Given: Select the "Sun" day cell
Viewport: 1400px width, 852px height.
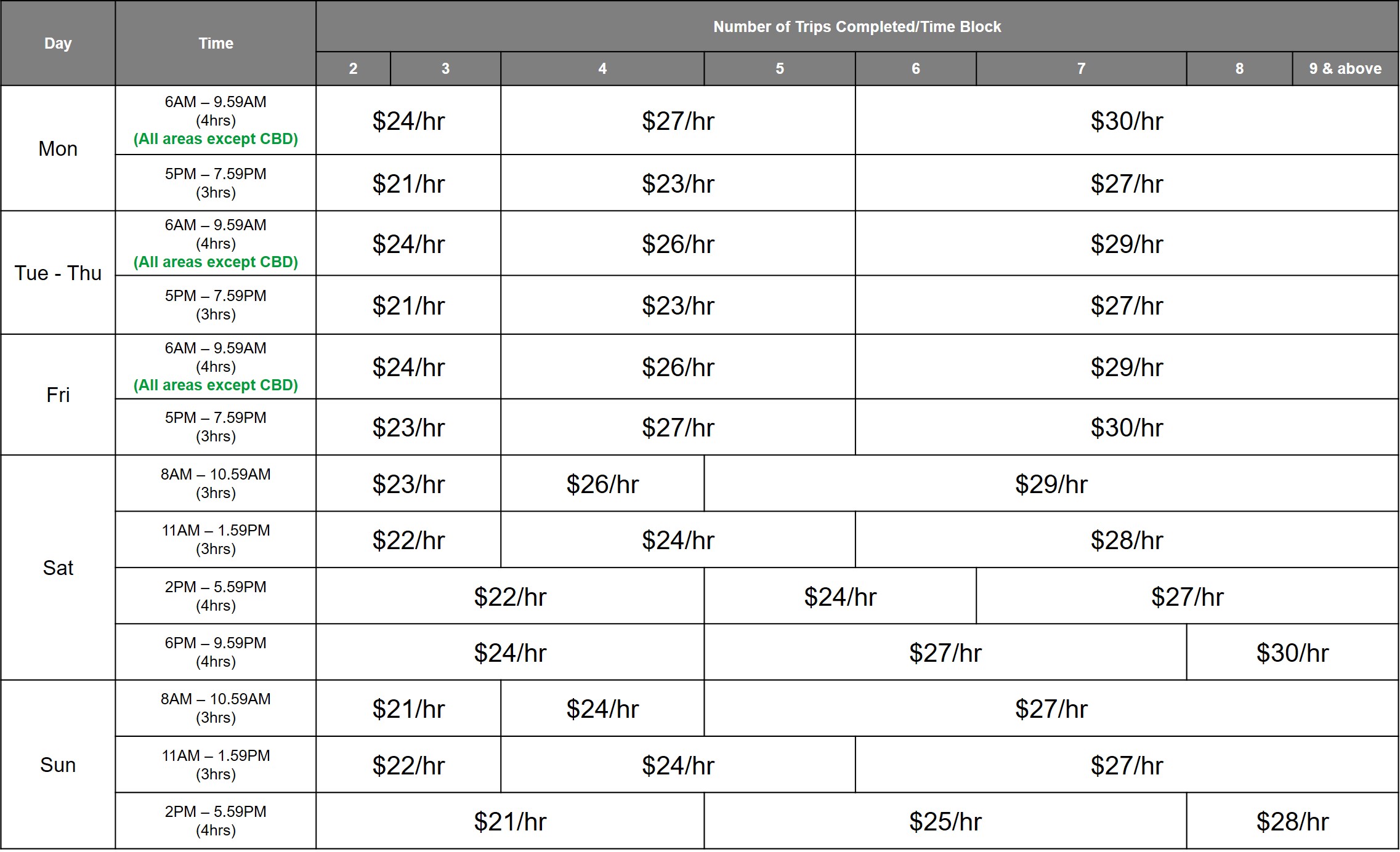Looking at the screenshot, I should pos(58,765).
